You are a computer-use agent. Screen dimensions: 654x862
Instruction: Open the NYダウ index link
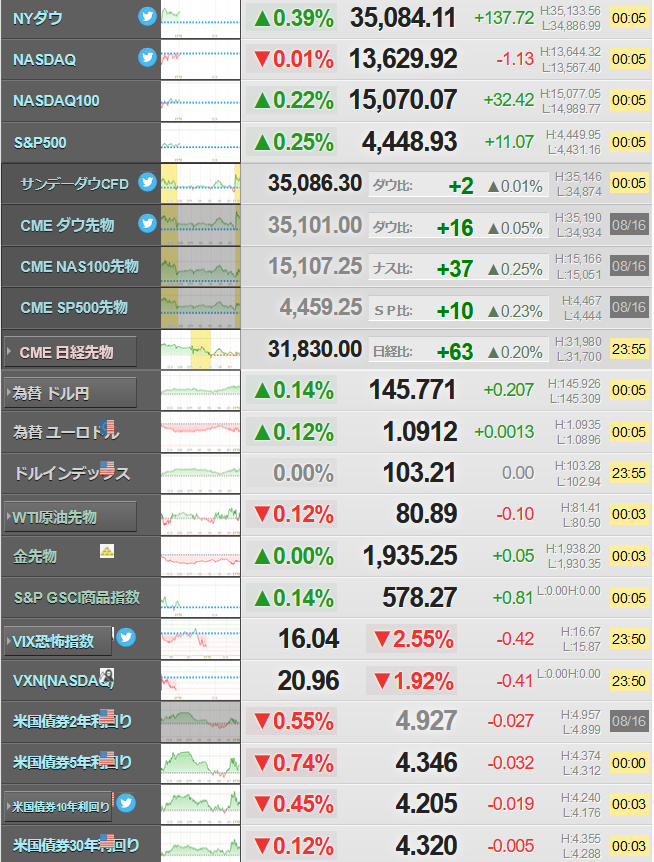click(x=37, y=18)
